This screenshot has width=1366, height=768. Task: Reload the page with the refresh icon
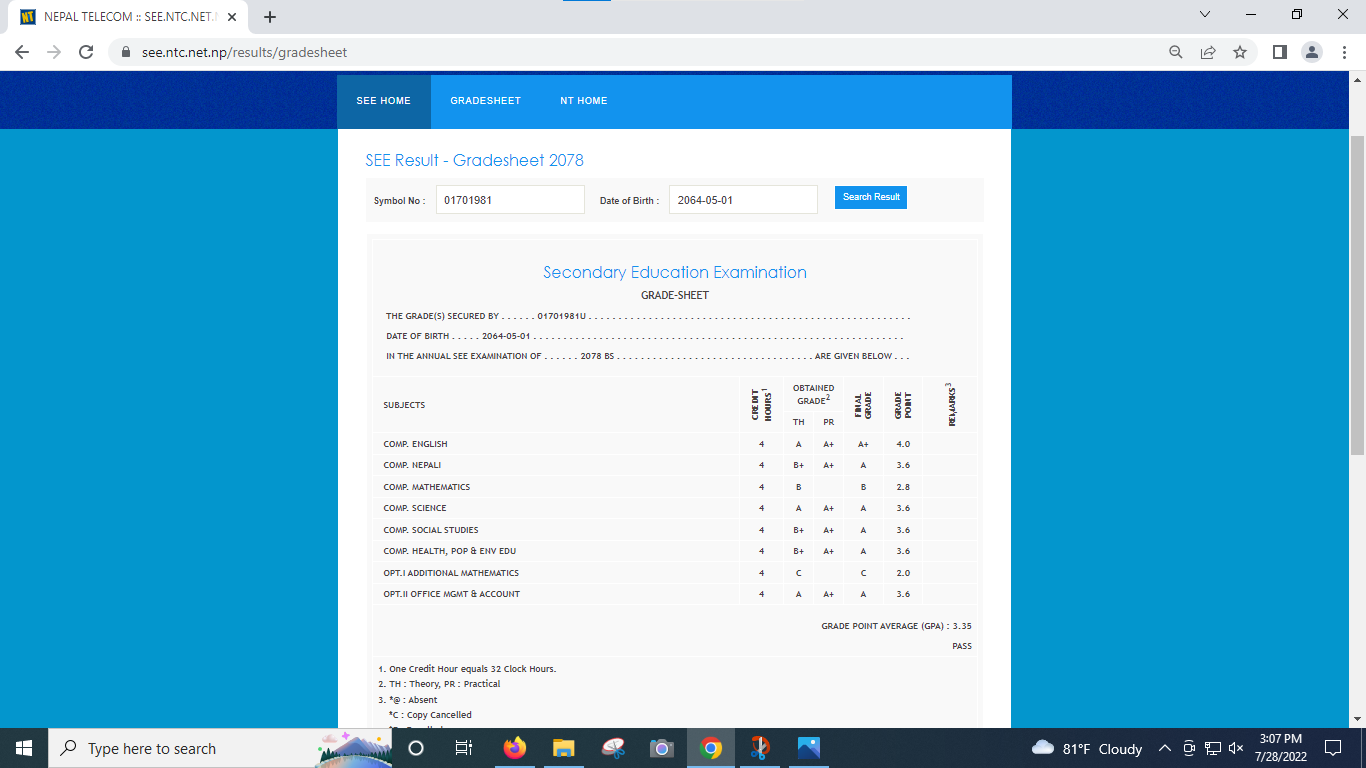pyautogui.click(x=86, y=52)
